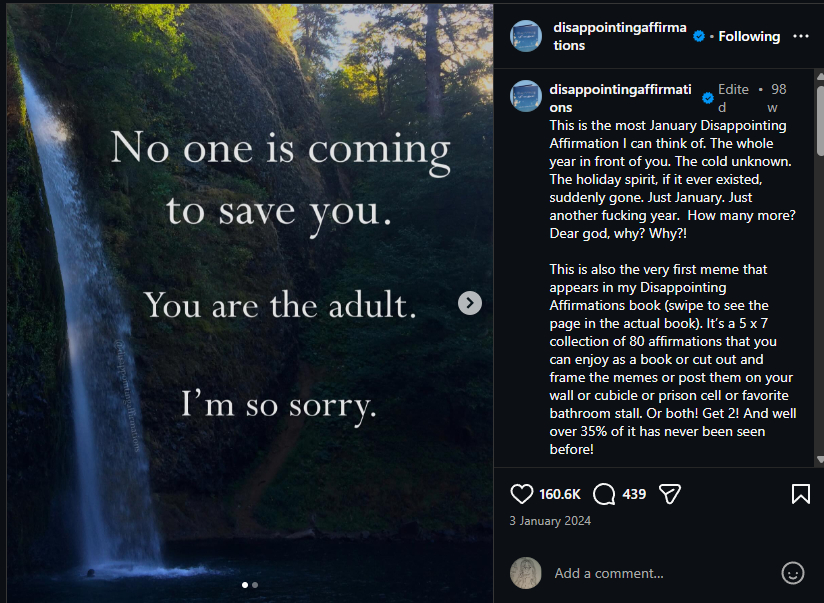Image resolution: width=824 pixels, height=603 pixels.
Task: Open comments via the speech bubble icon
Action: tap(604, 494)
